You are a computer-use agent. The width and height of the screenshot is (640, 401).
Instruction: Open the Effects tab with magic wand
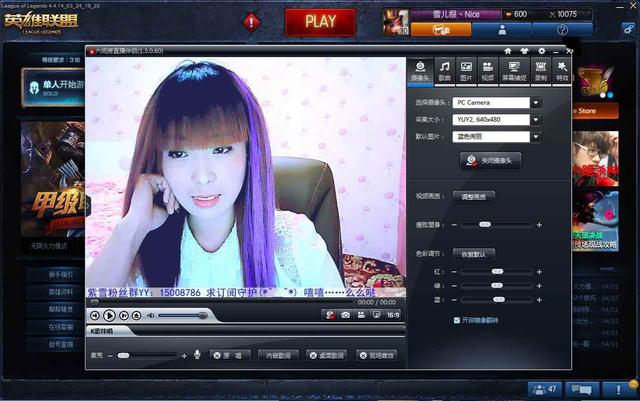point(562,71)
